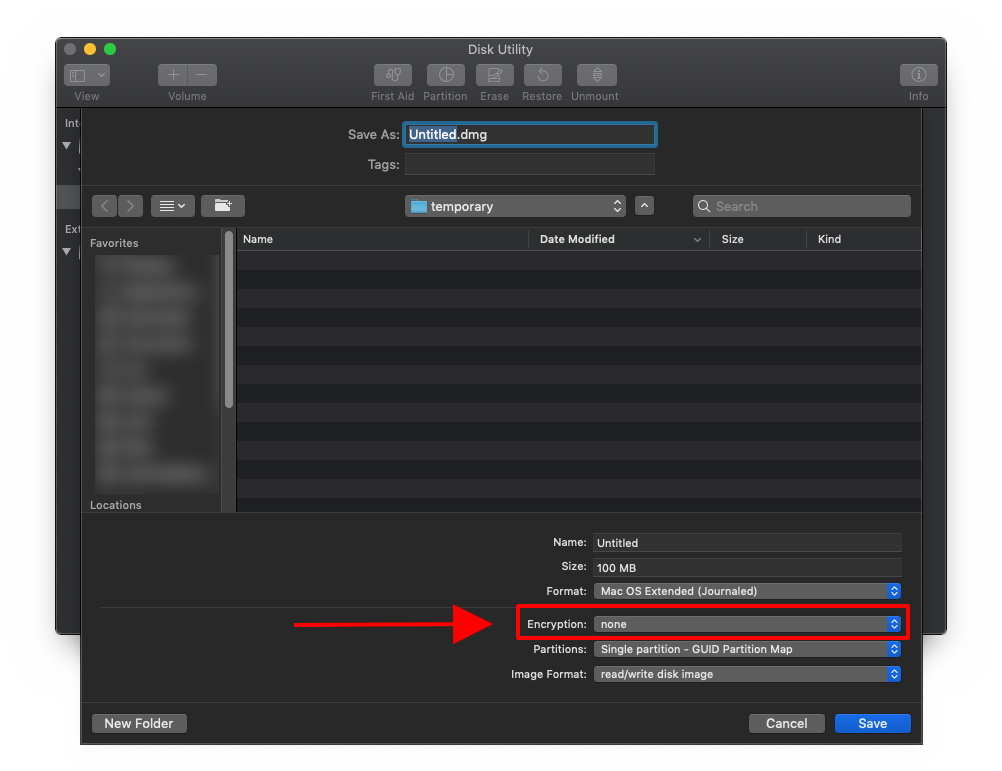The height and width of the screenshot is (771, 1002).
Task: Click the Cancel button
Action: 787,723
